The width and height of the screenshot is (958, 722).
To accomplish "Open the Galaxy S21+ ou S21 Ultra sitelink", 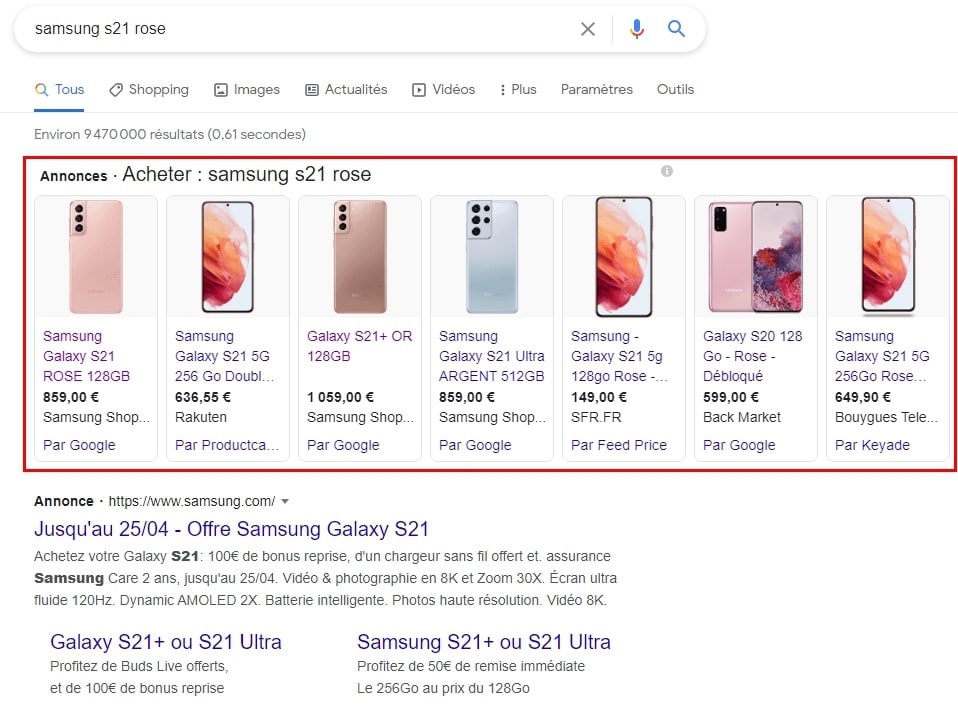I will coord(166,642).
